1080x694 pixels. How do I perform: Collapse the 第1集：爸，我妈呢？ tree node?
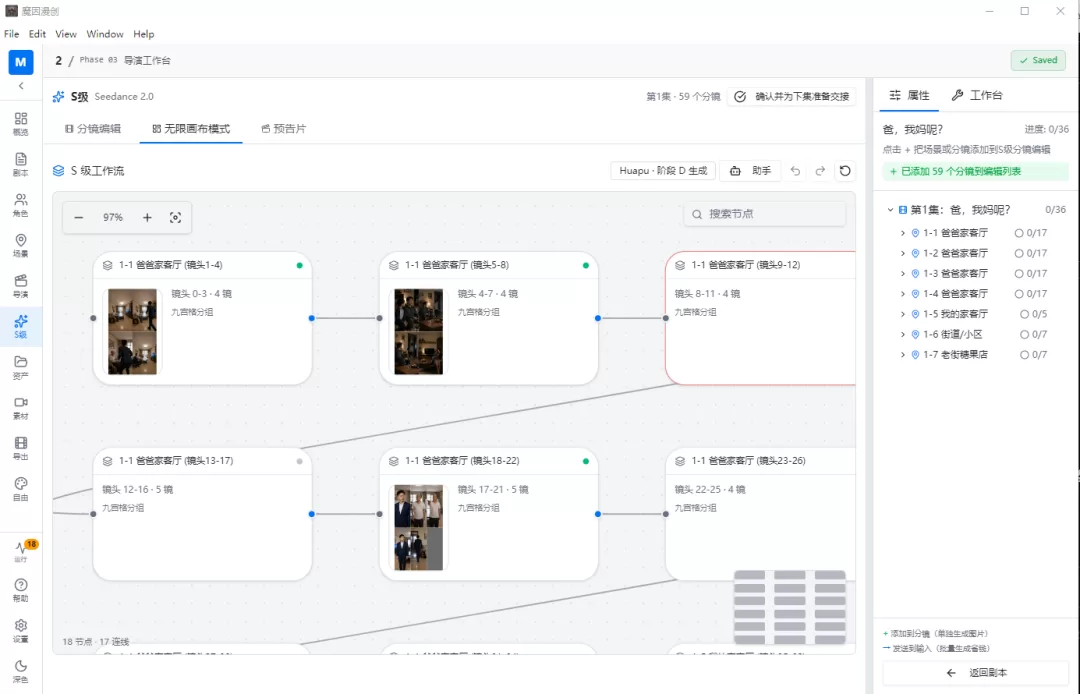click(x=890, y=210)
